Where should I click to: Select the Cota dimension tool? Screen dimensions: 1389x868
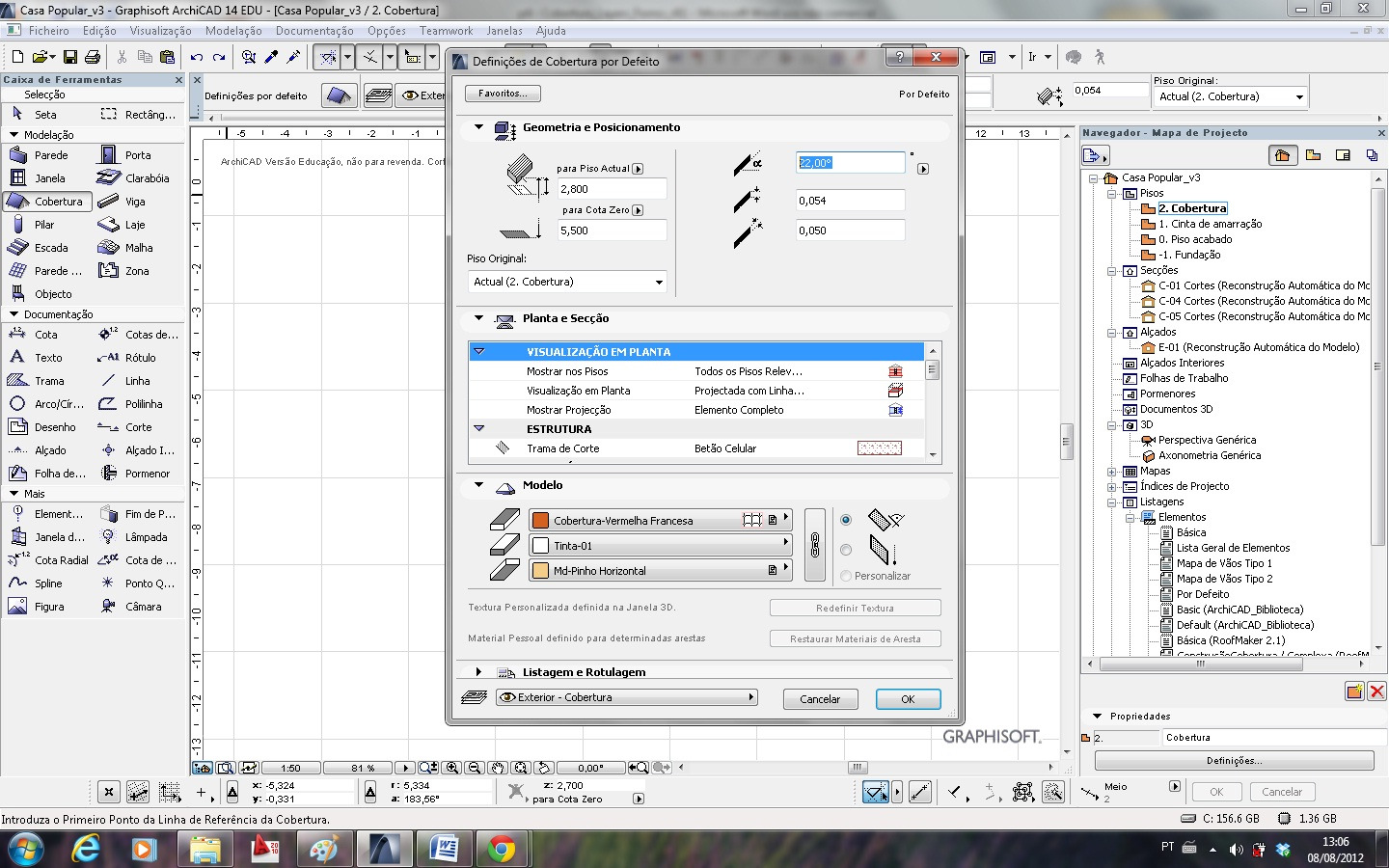tap(47, 334)
